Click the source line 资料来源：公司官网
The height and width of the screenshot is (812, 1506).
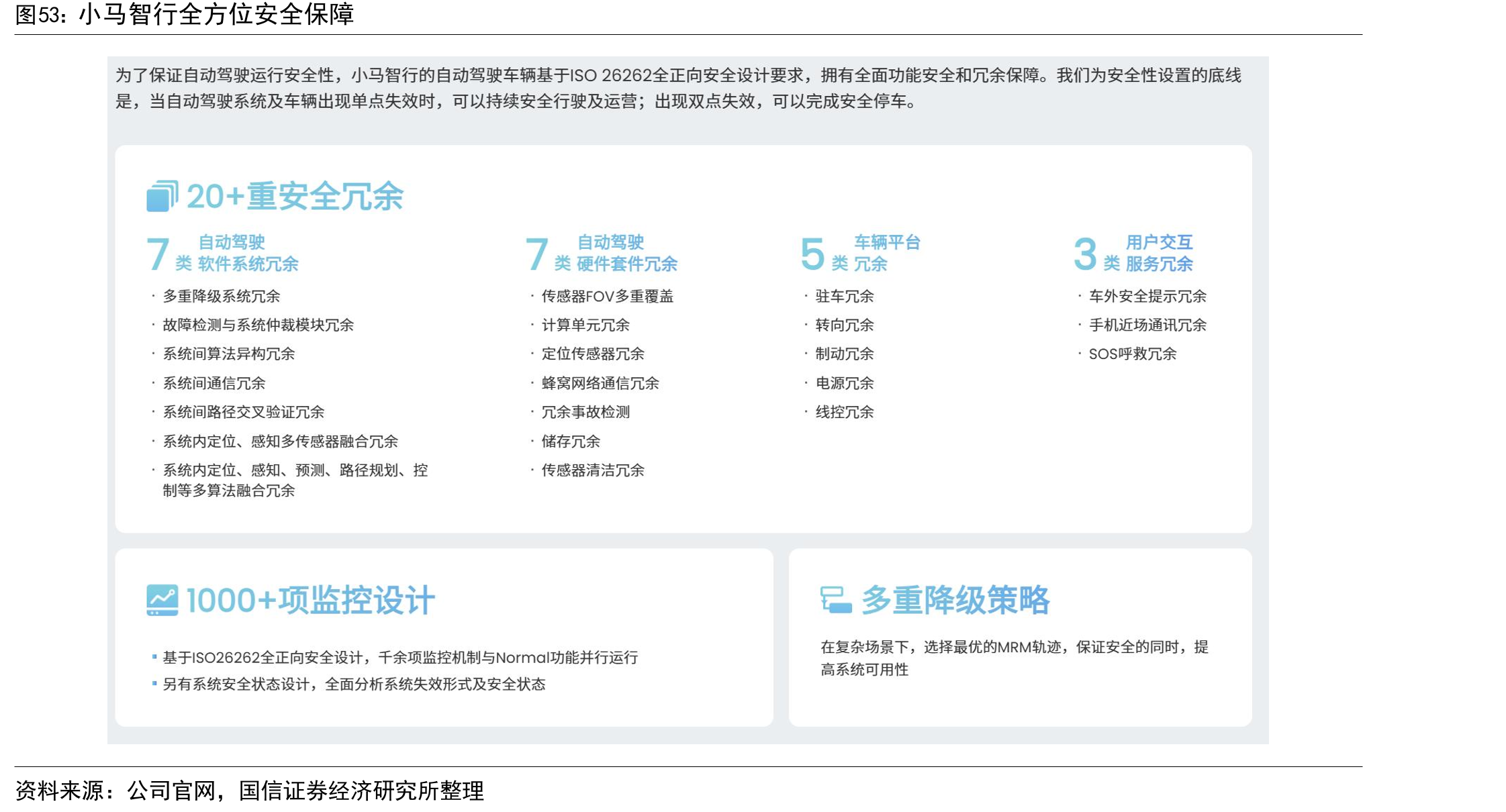point(115,791)
